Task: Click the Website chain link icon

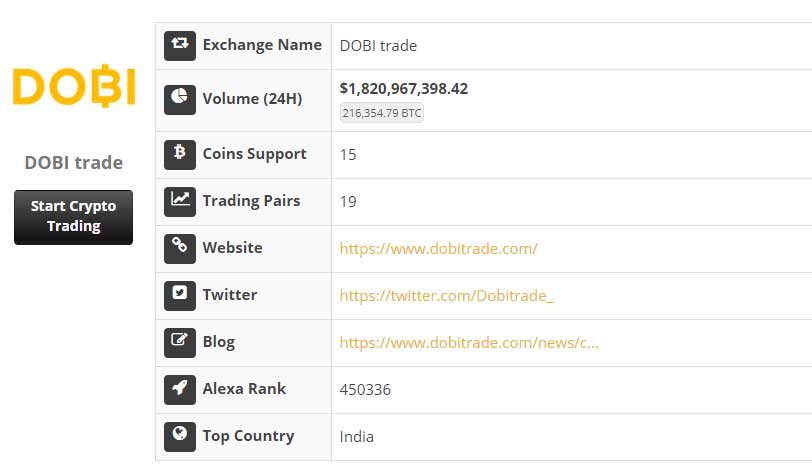Action: [180, 248]
